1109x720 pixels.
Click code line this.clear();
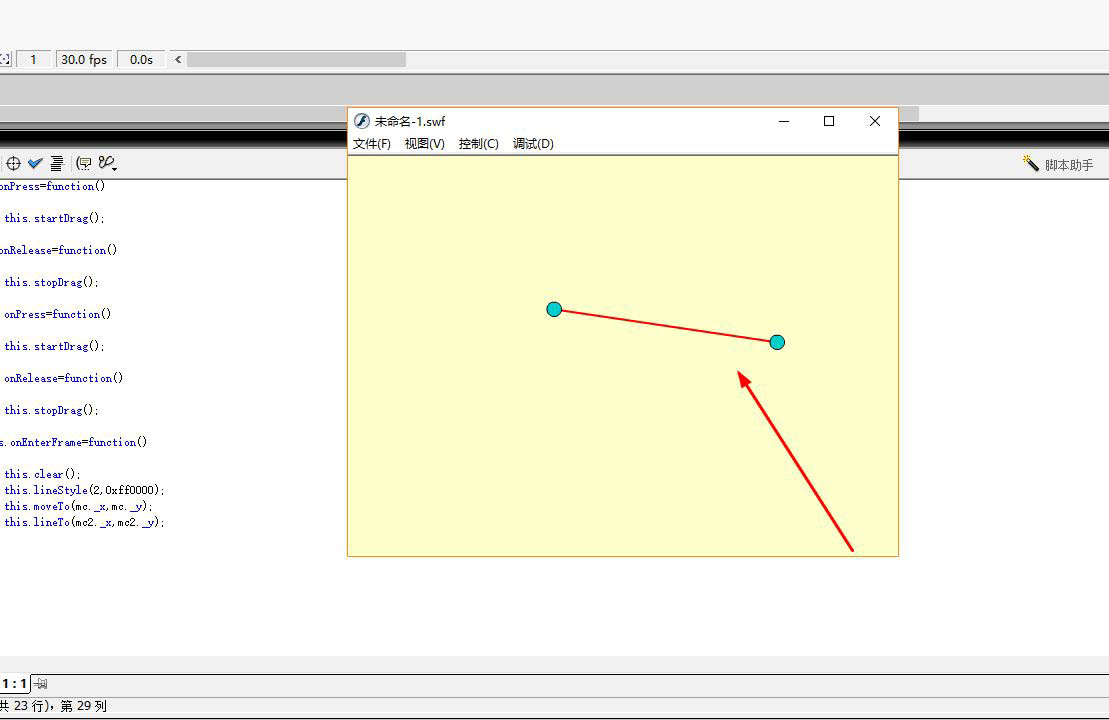[x=42, y=474]
